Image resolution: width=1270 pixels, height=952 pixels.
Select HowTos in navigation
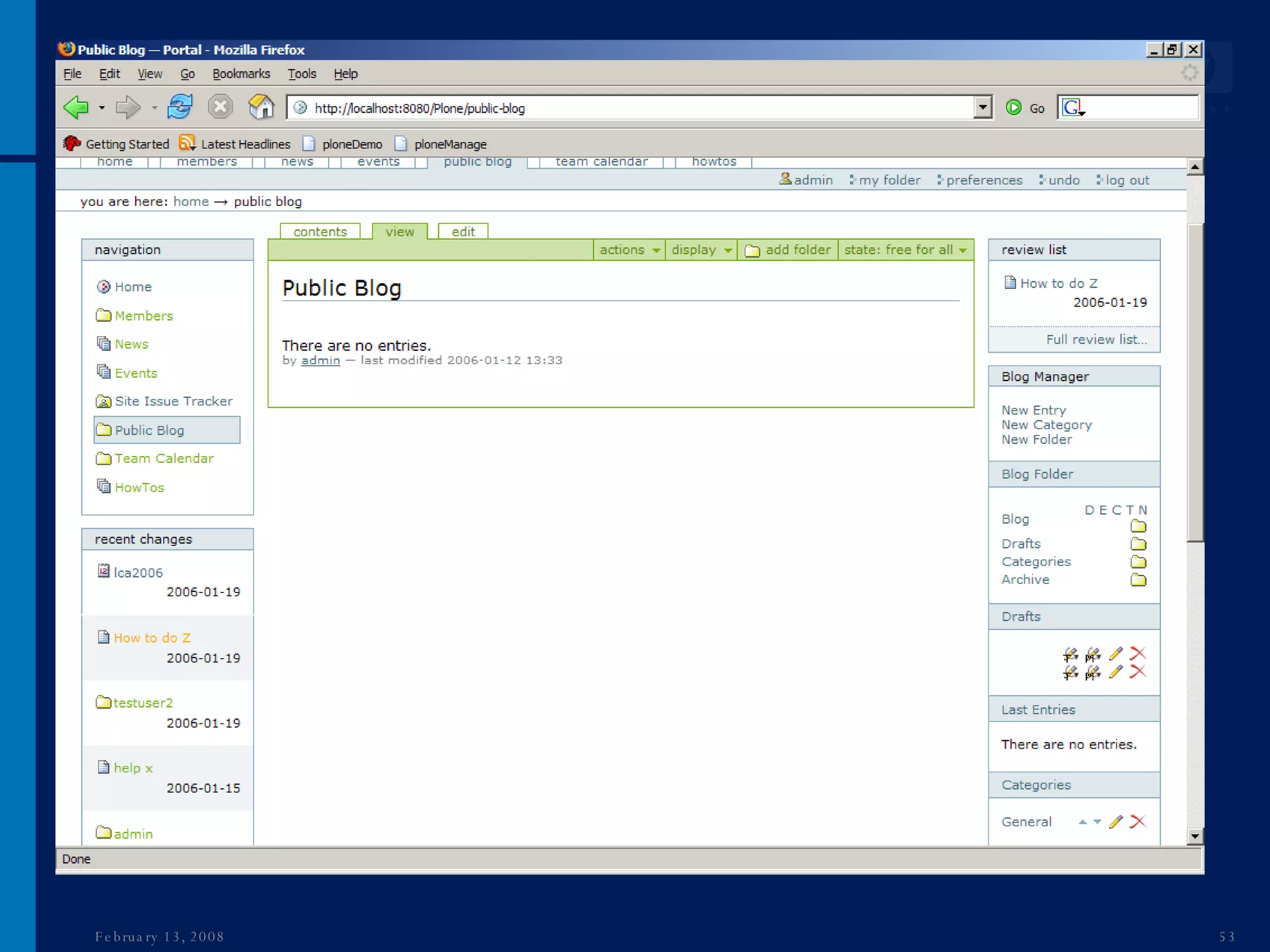(x=140, y=487)
